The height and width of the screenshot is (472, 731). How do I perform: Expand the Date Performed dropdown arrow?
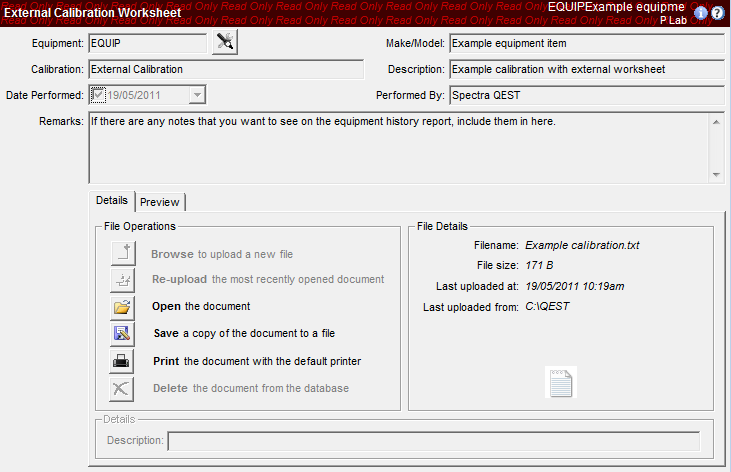tap(197, 95)
